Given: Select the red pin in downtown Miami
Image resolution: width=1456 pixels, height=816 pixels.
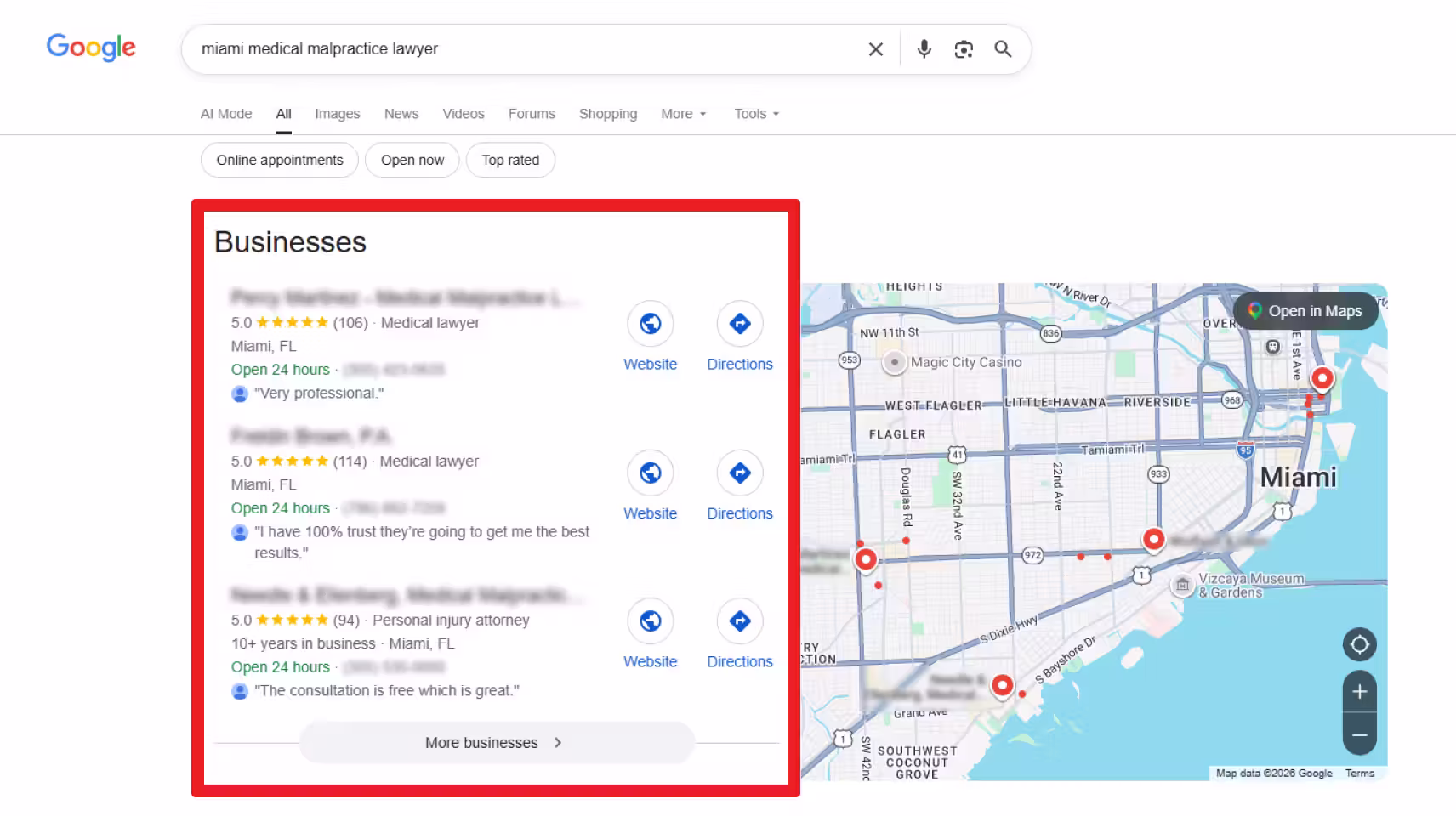Looking at the screenshot, I should point(1322,379).
